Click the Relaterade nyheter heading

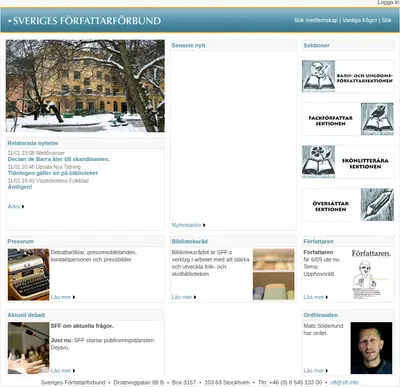33,143
